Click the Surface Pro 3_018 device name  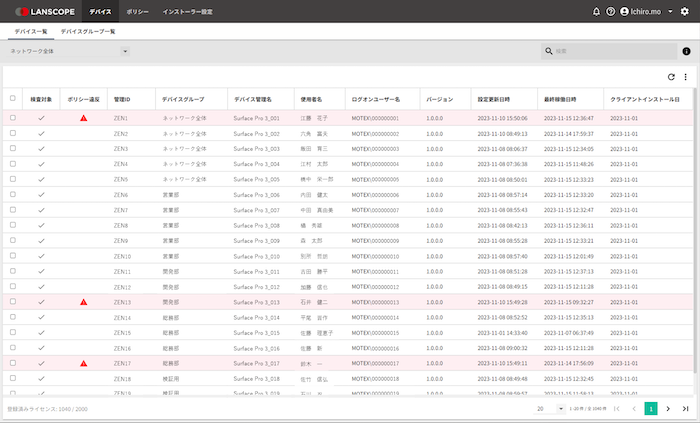pos(256,379)
